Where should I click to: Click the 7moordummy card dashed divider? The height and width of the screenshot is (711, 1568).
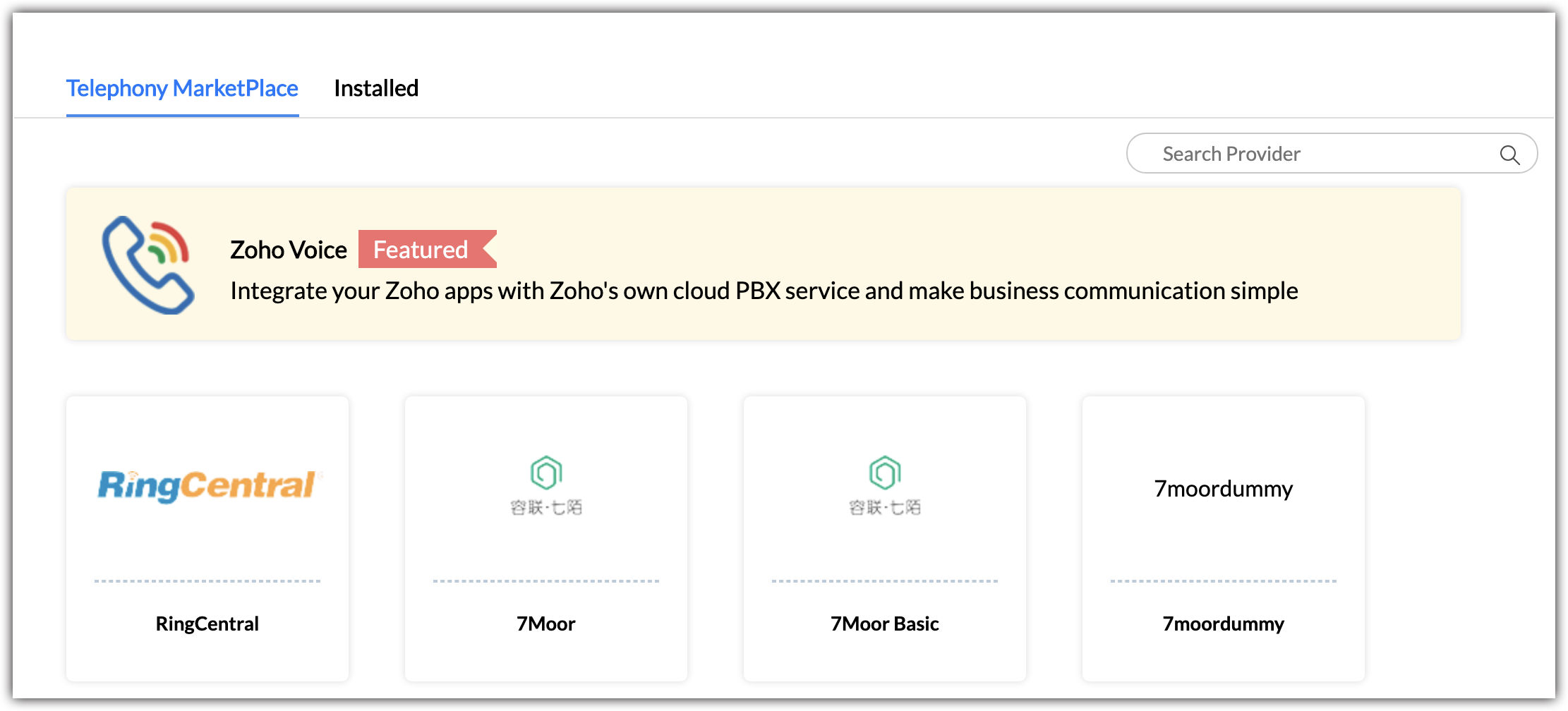pos(1223,581)
